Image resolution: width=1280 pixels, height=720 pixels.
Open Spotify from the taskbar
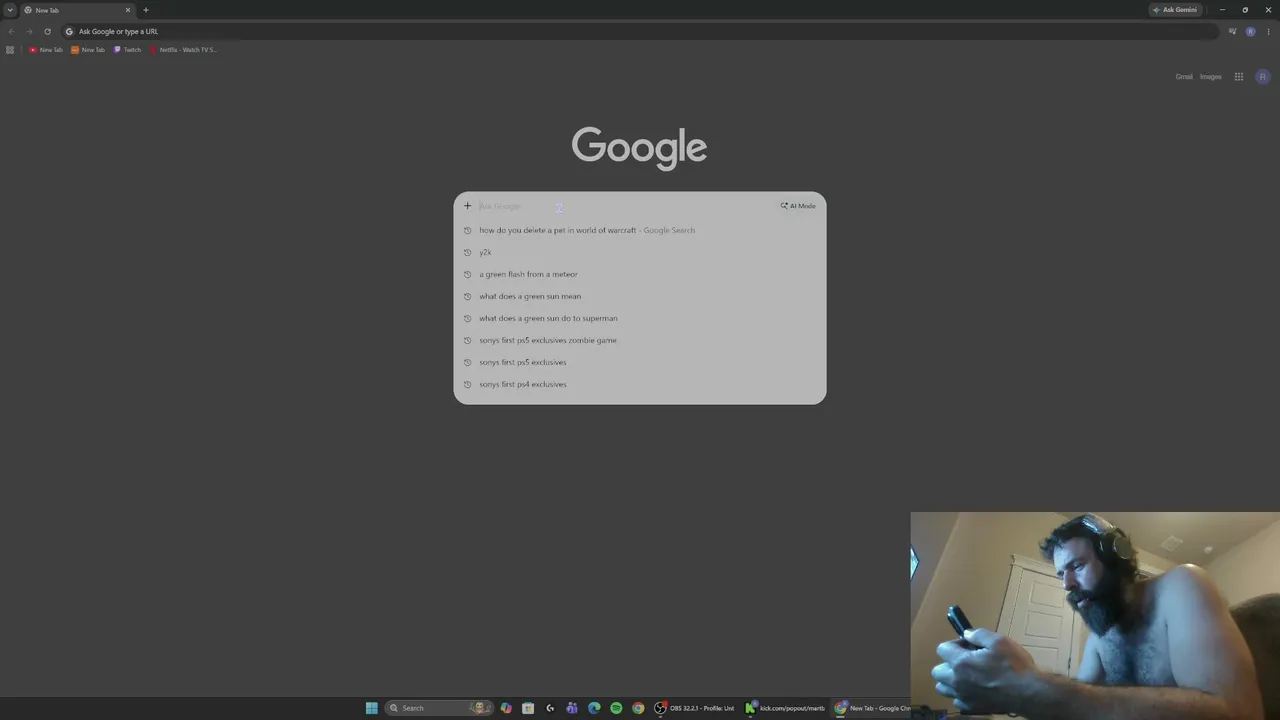[616, 708]
